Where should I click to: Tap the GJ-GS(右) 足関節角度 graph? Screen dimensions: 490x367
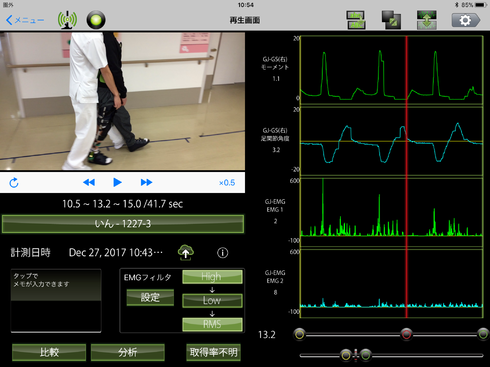pyautogui.click(x=392, y=141)
